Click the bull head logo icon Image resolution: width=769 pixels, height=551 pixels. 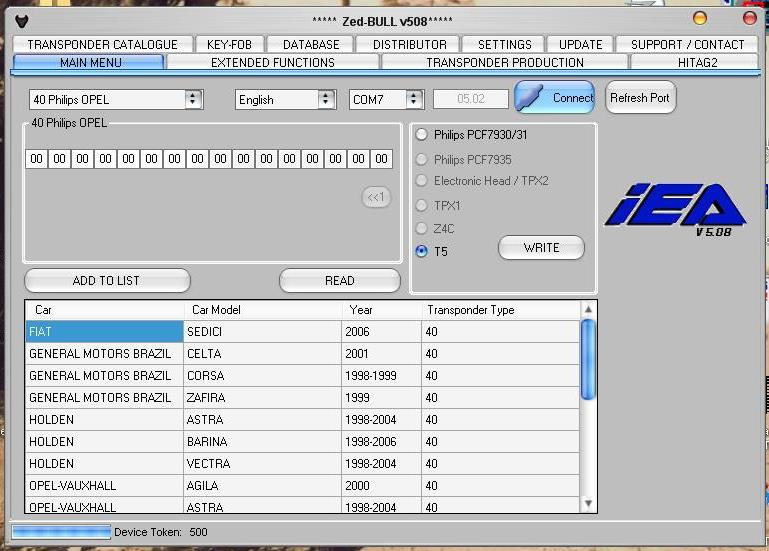pyautogui.click(x=22, y=21)
